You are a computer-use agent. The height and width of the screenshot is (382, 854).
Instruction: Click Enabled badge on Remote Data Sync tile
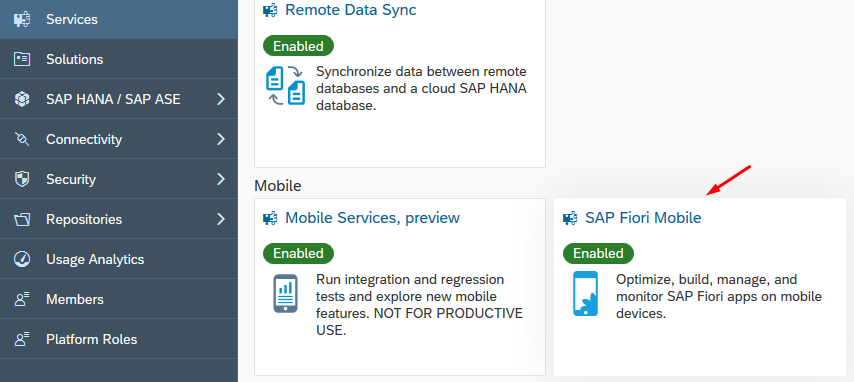(298, 46)
